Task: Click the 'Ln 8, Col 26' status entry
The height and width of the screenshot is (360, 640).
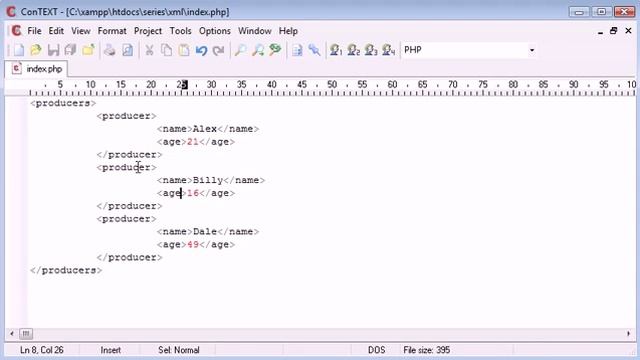Action: [x=42, y=350]
